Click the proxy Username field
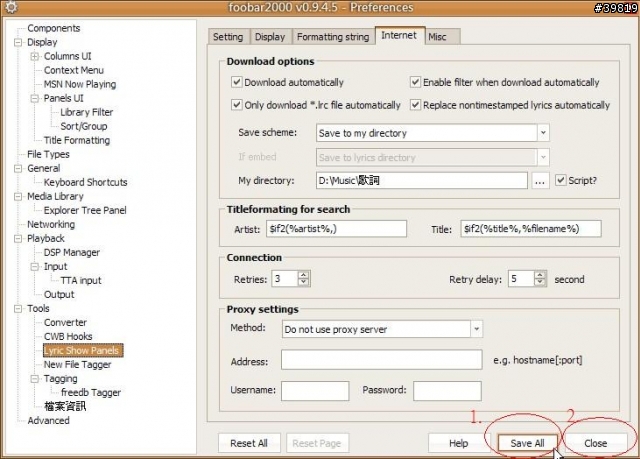640x459 pixels. coord(315,391)
